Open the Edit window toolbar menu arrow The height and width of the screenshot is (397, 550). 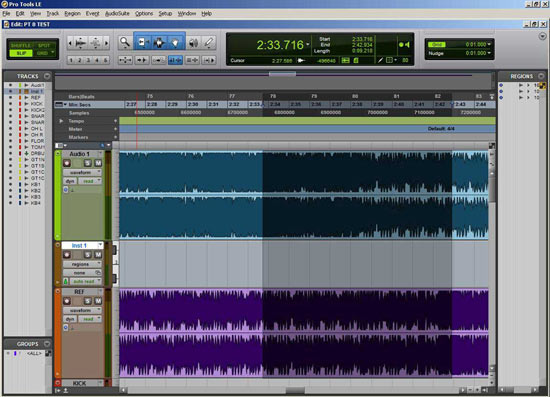(x=542, y=36)
